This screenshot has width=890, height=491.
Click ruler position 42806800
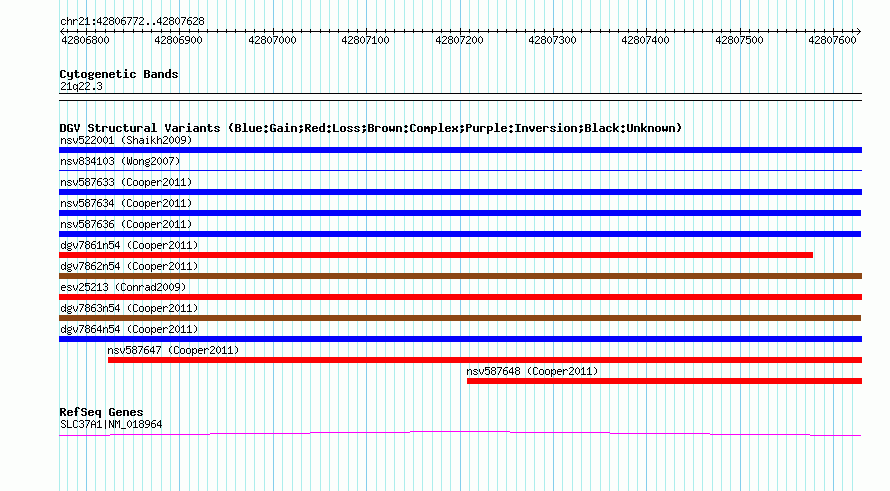tap(85, 40)
